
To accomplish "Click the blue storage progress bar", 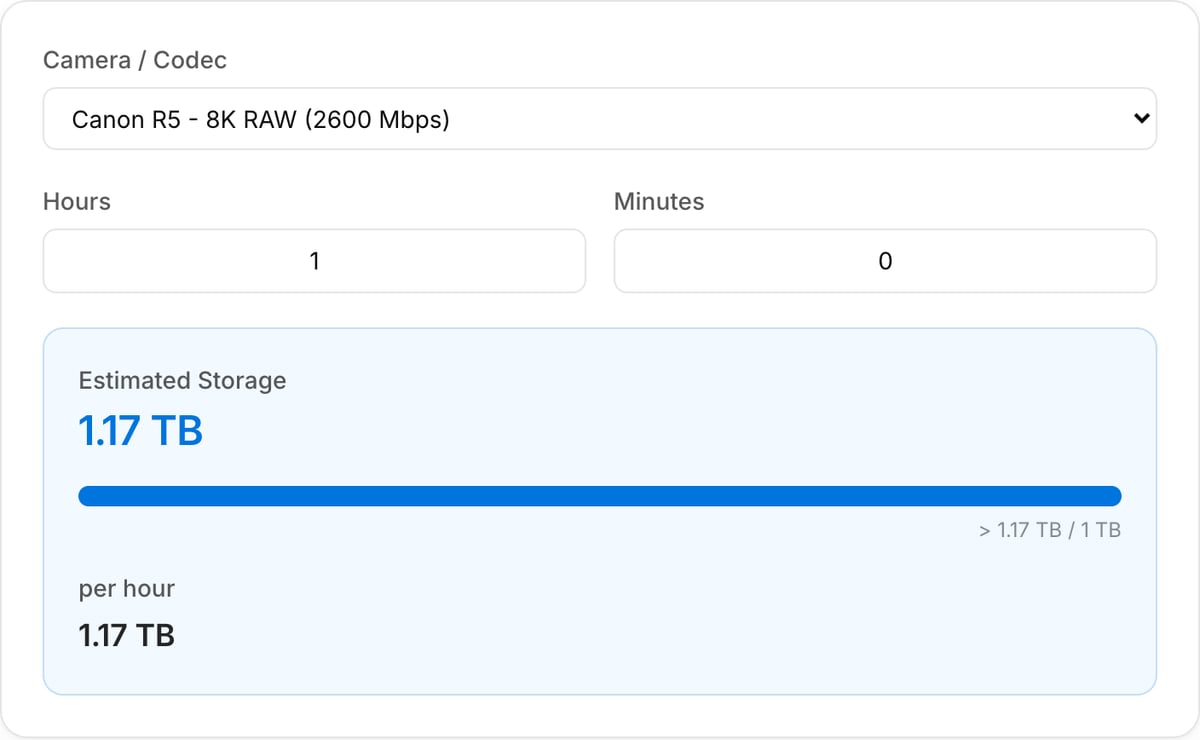I will 600,496.
